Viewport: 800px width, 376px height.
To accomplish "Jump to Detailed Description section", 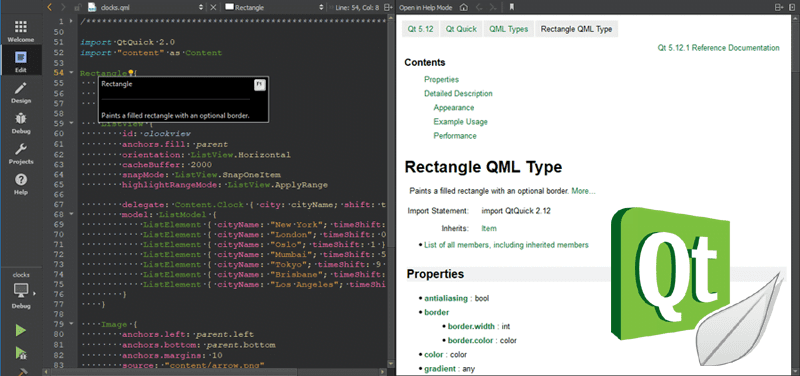I will tap(458, 93).
